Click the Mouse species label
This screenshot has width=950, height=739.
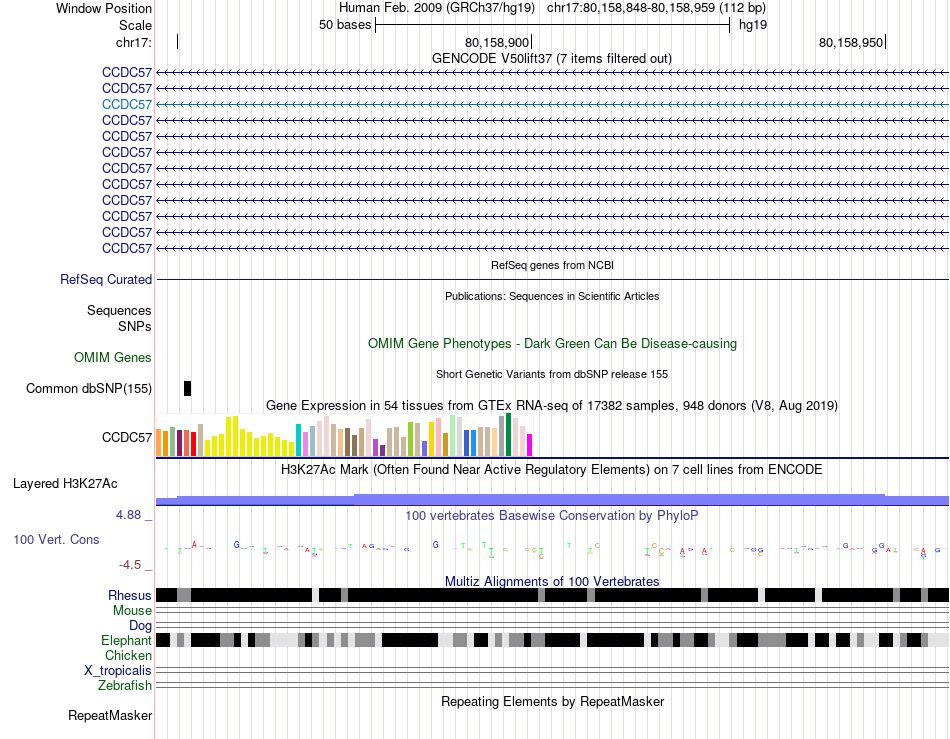tap(132, 611)
